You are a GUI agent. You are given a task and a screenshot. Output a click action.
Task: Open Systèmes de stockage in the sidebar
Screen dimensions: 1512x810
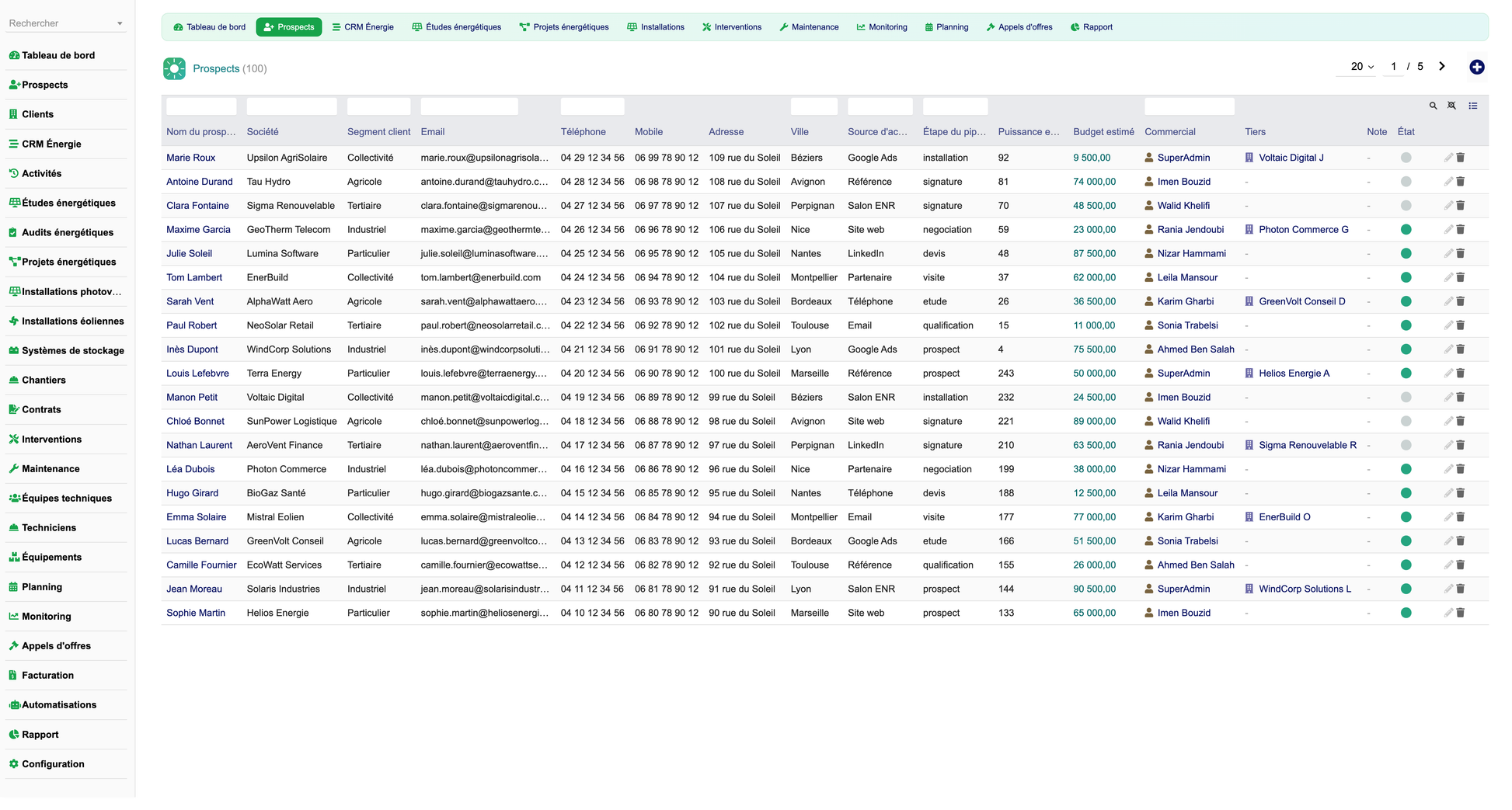pos(66,350)
